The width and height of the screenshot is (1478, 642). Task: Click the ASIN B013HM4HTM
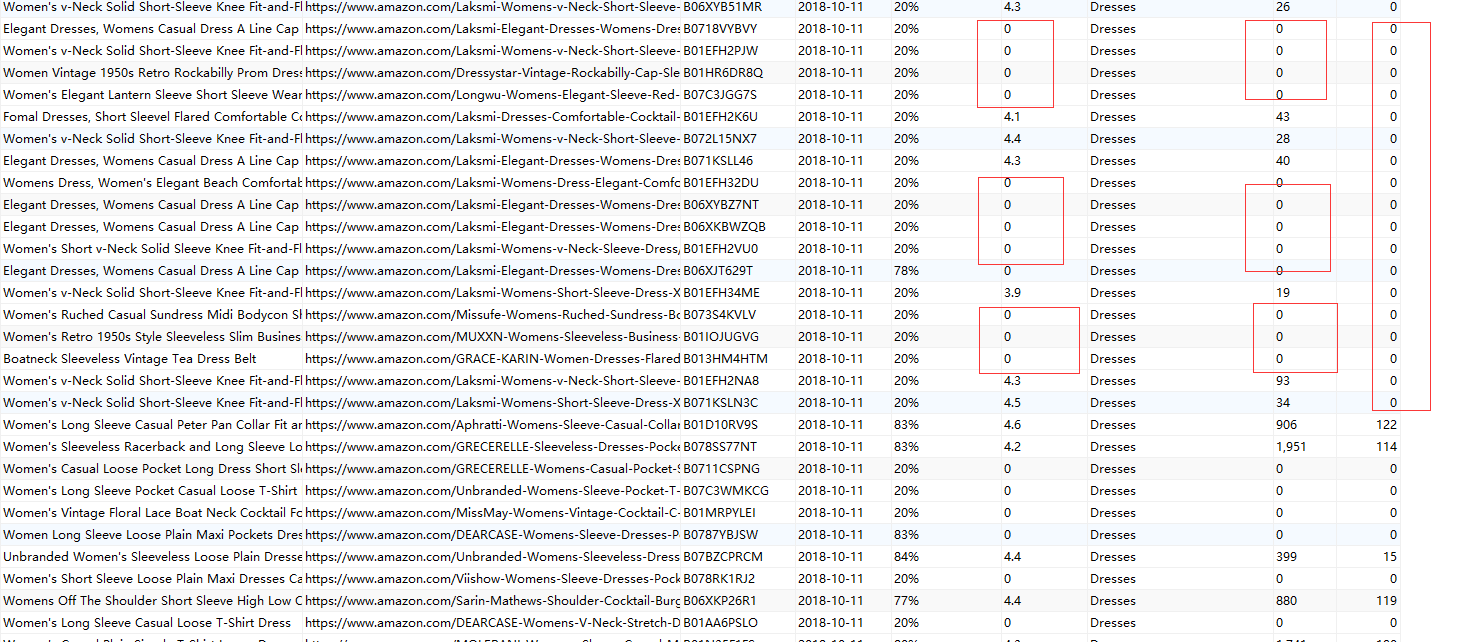[x=725, y=358]
